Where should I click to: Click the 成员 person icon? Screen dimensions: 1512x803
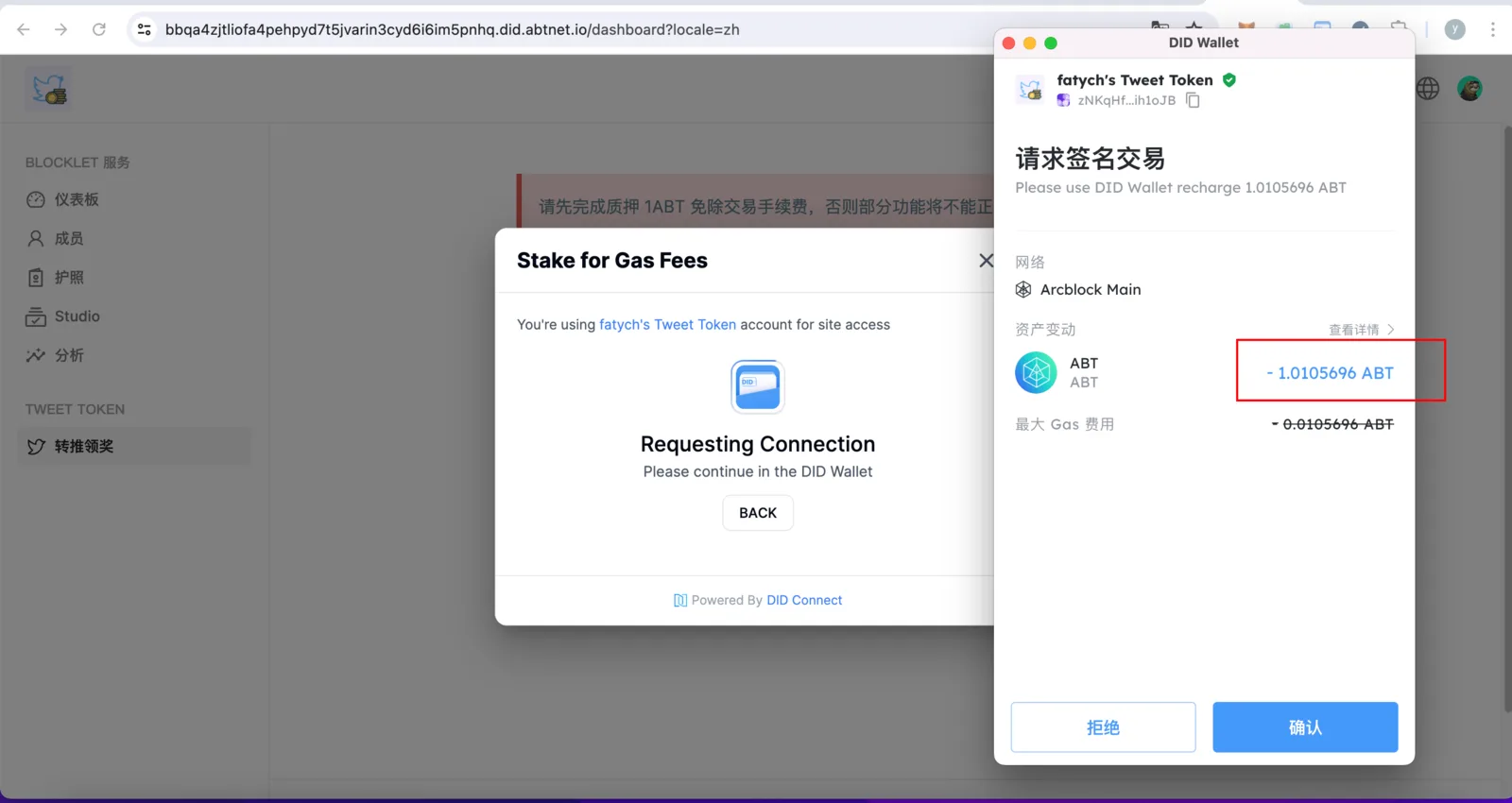point(36,238)
